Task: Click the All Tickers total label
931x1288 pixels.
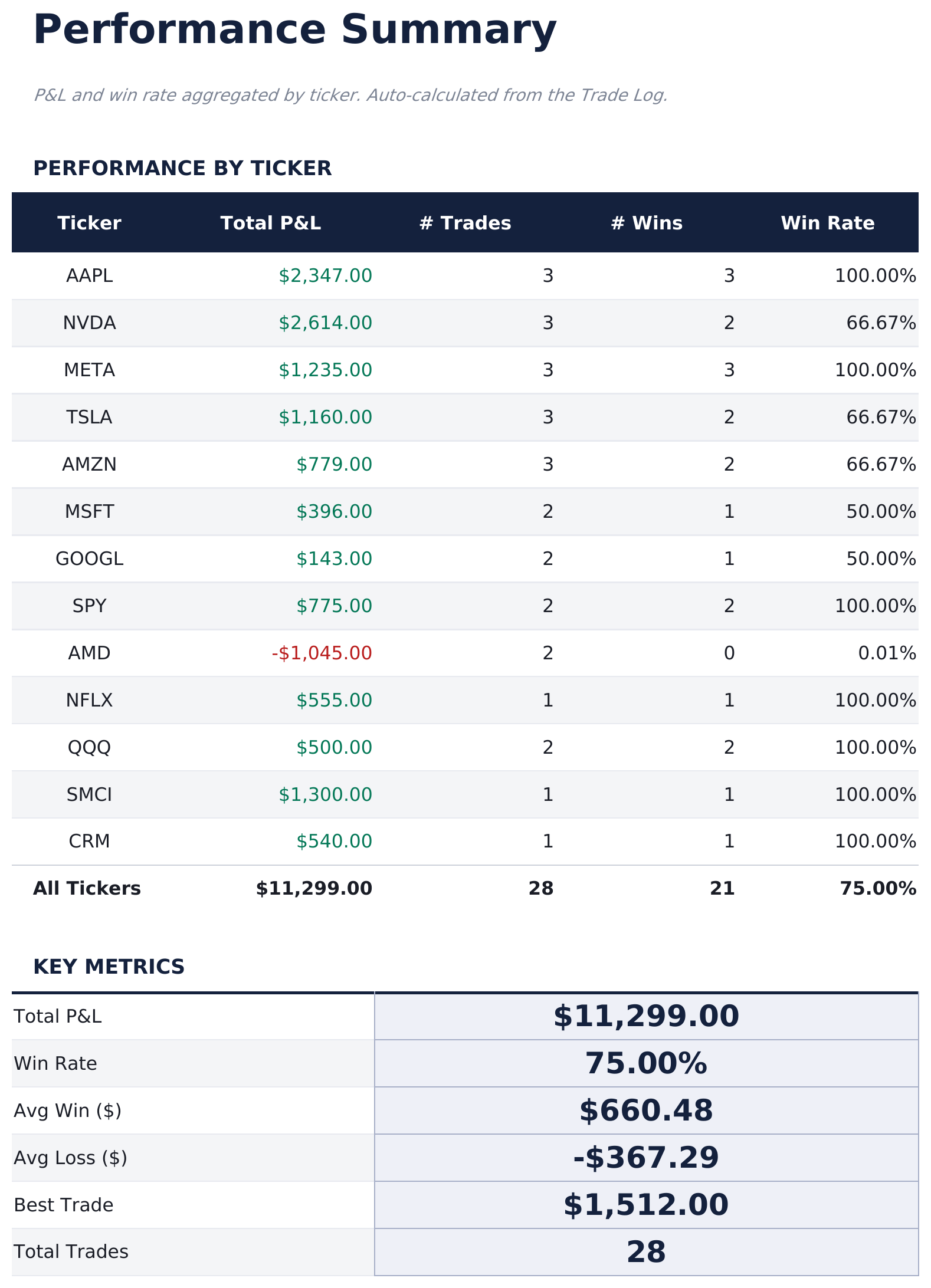Action: 87,888
